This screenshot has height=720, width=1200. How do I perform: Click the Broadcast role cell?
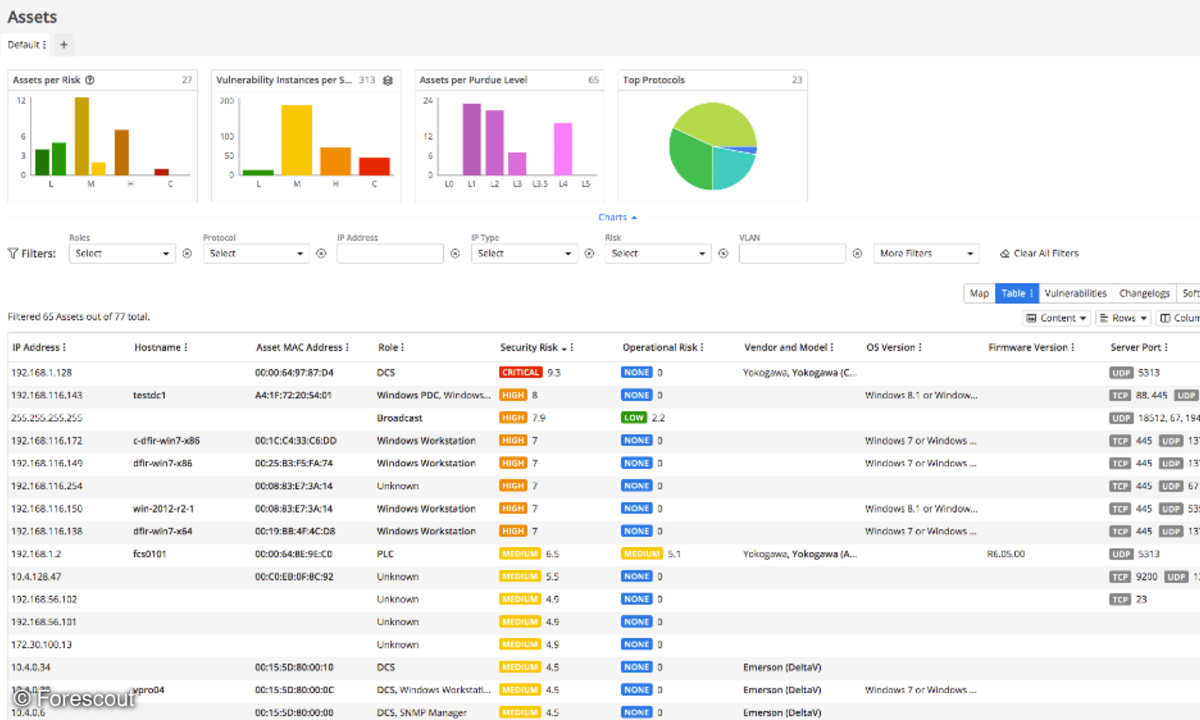(400, 418)
